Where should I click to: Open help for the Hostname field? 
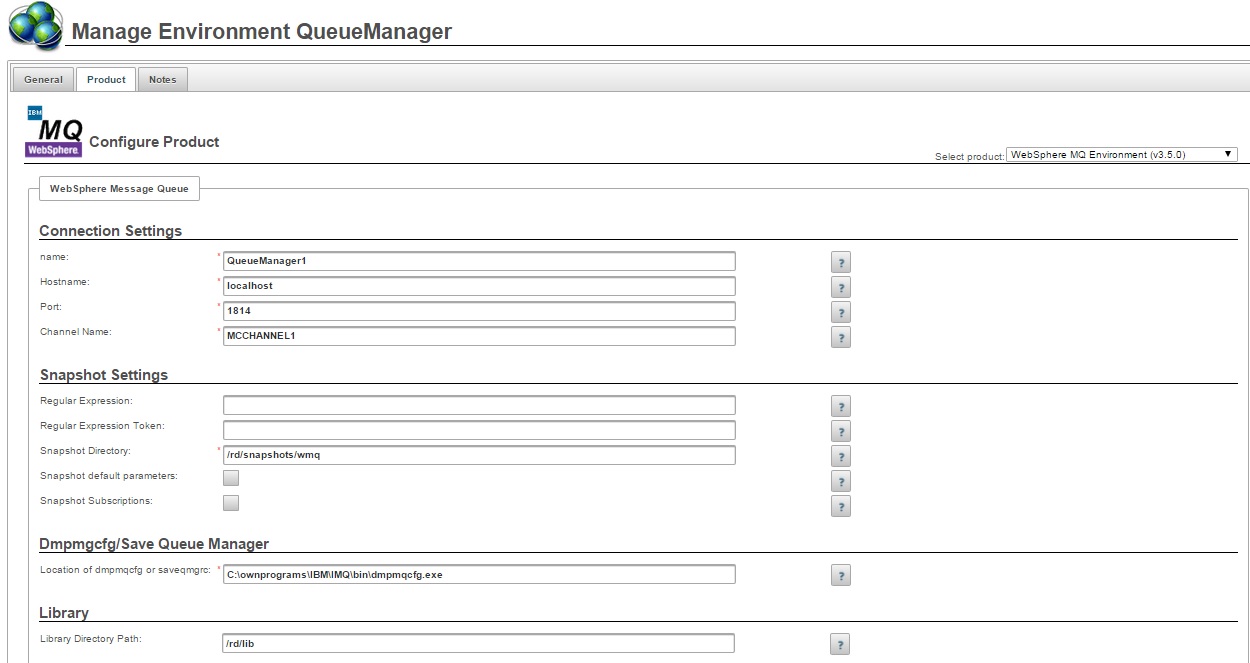[841, 288]
